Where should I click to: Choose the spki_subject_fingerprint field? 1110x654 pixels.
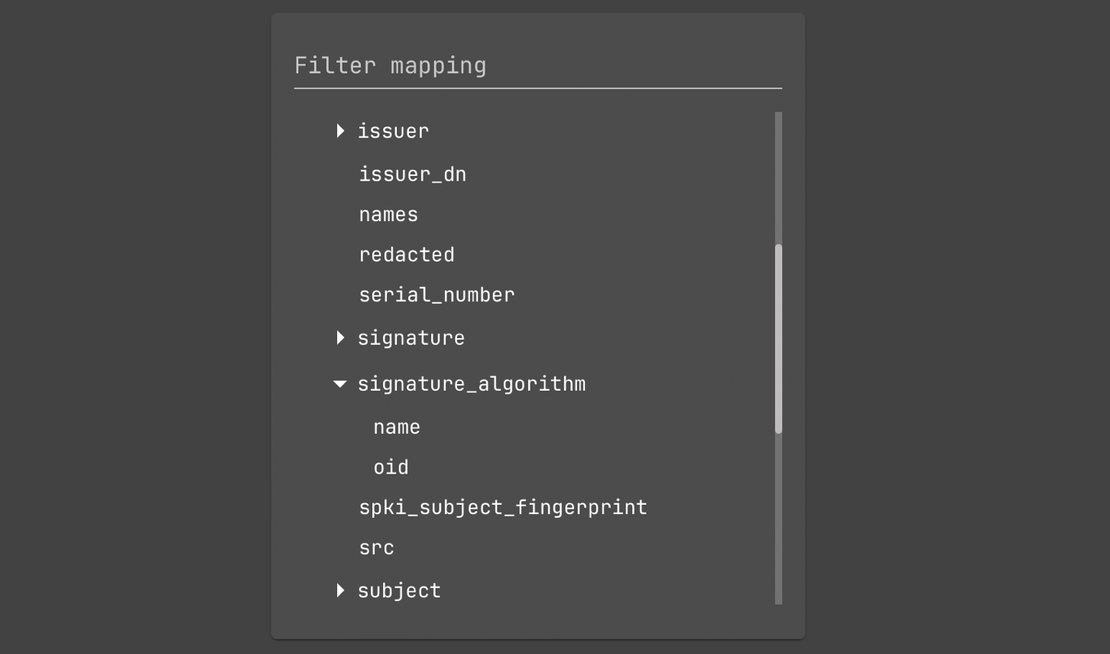502,508
